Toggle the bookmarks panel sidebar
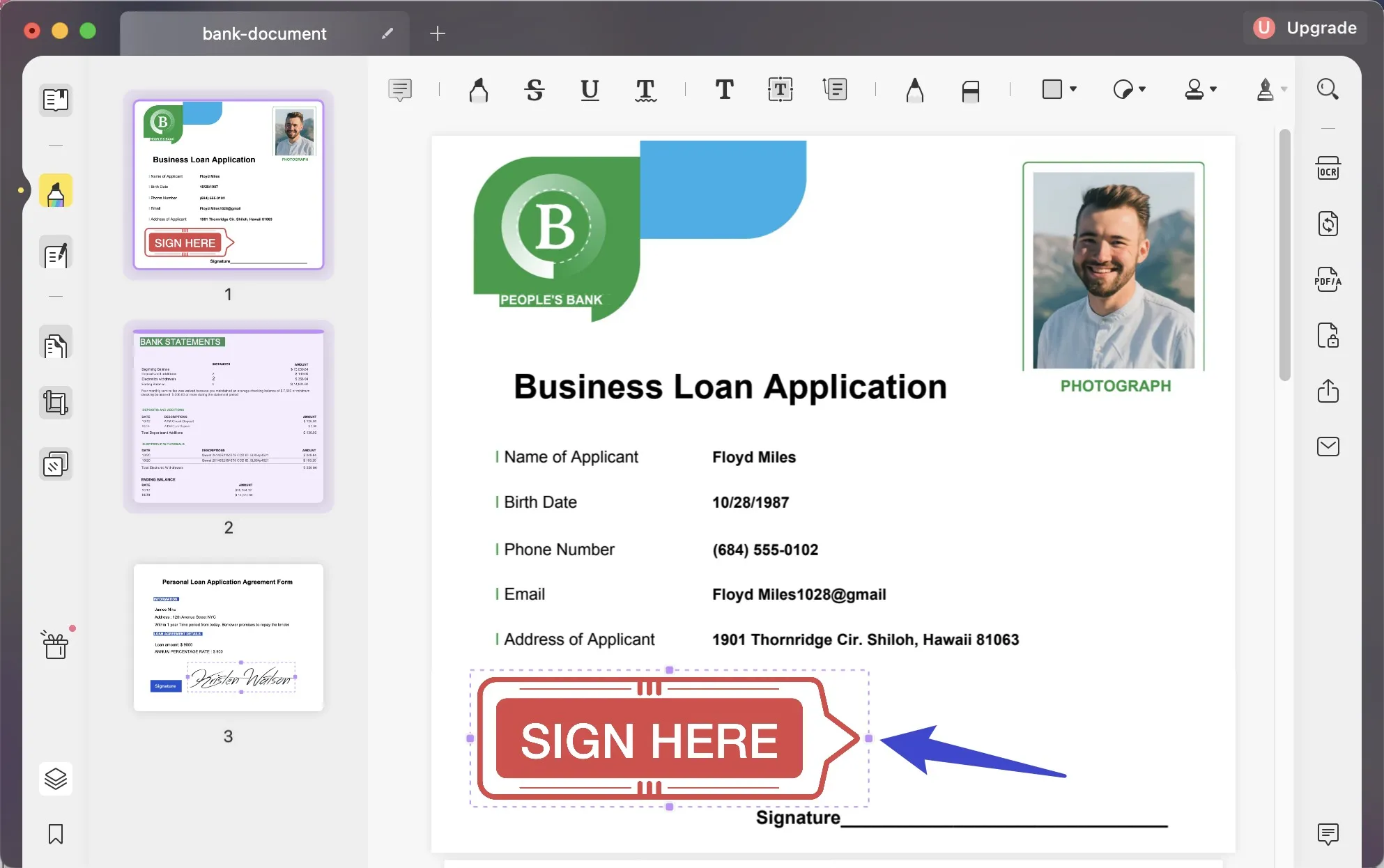The width and height of the screenshot is (1384, 868). [x=55, y=834]
